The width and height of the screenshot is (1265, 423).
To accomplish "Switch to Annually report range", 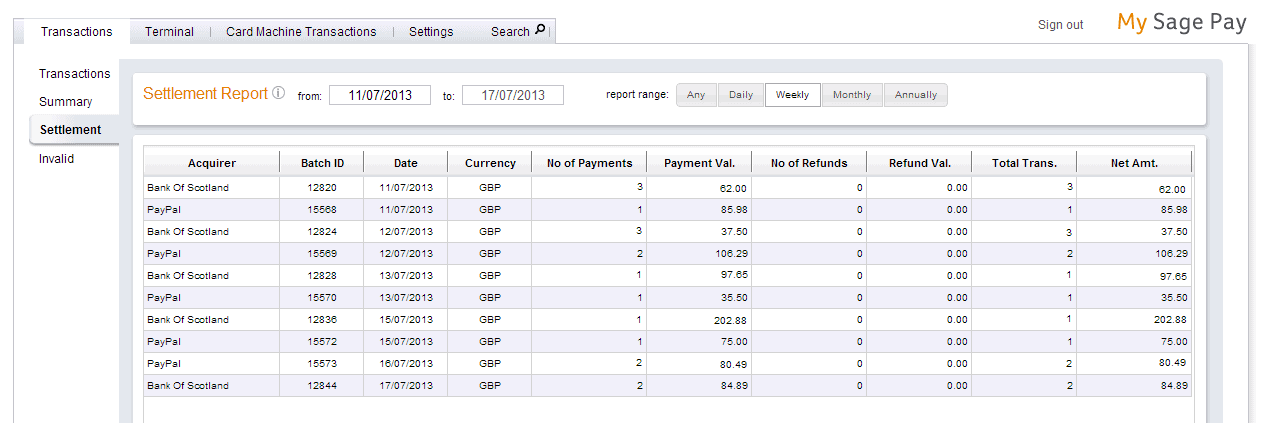I will pos(916,95).
